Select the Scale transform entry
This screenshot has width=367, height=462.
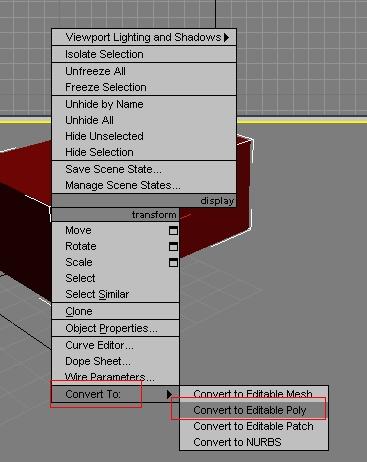point(115,263)
